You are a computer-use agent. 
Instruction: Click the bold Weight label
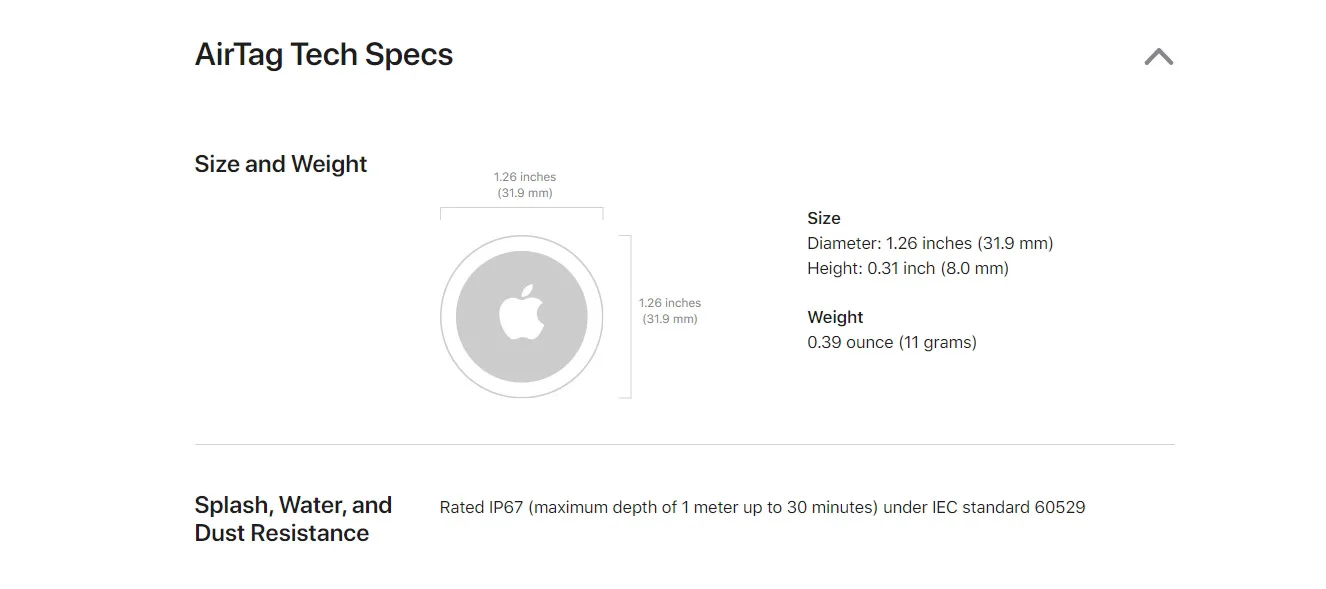pos(835,317)
